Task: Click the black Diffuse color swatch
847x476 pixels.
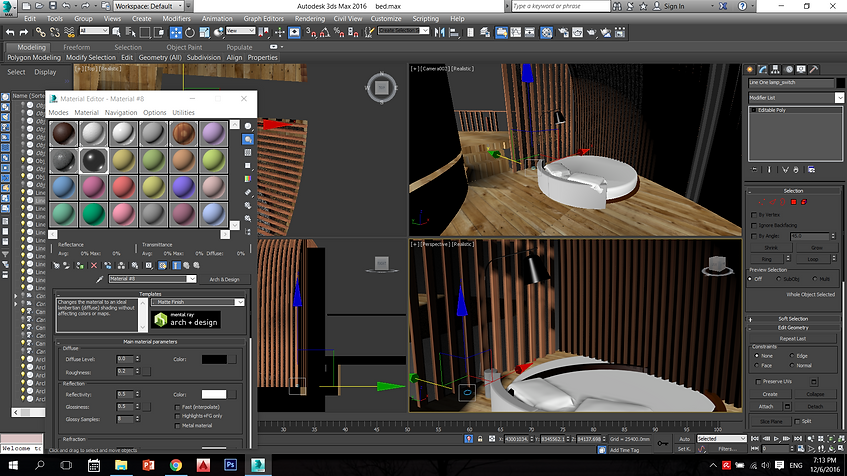Action: pos(214,359)
